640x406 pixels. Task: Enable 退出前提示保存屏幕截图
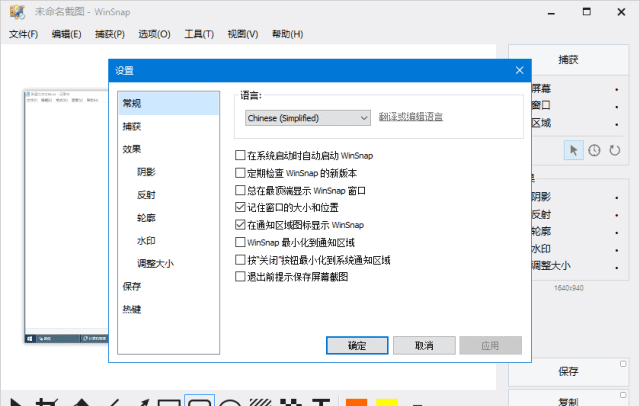pyautogui.click(x=240, y=277)
